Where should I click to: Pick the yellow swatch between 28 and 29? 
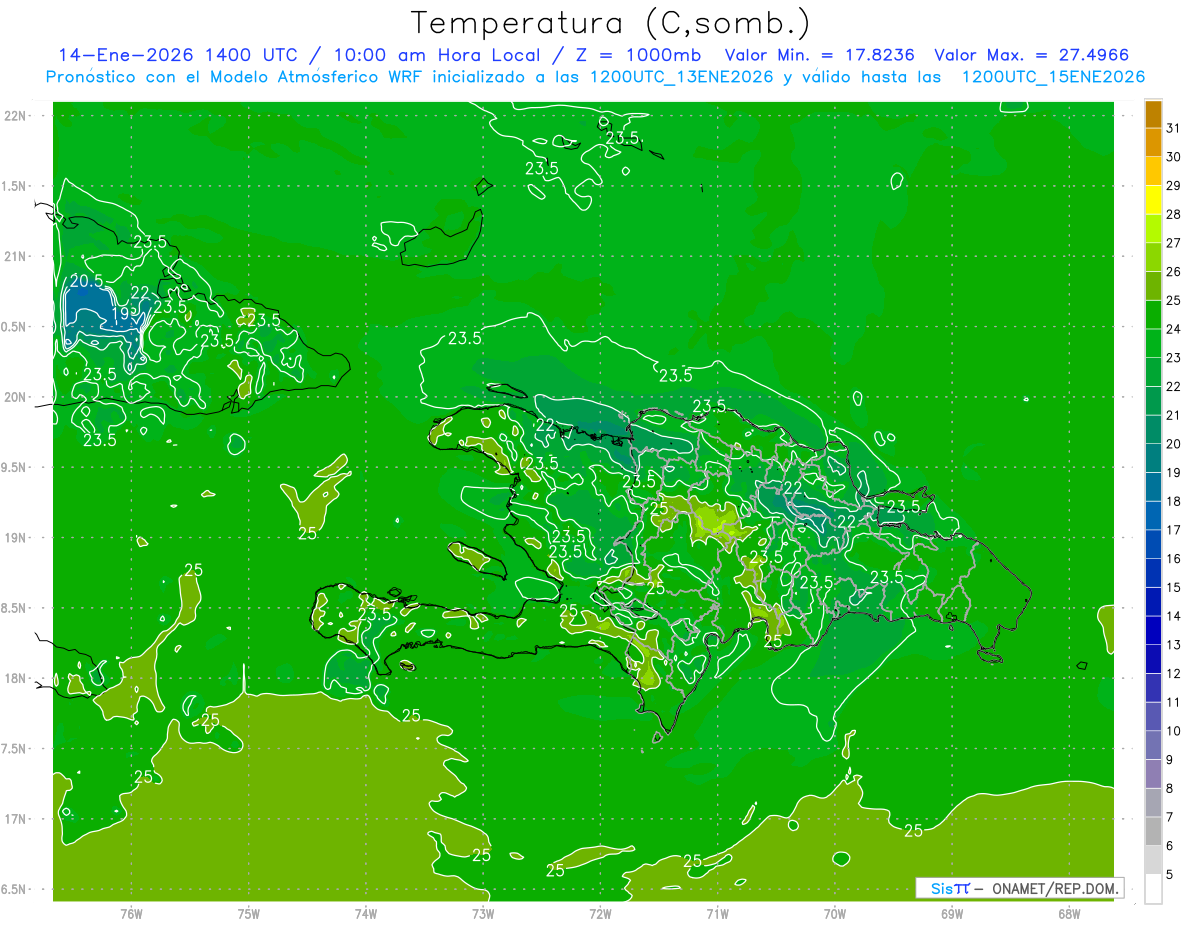(1153, 200)
